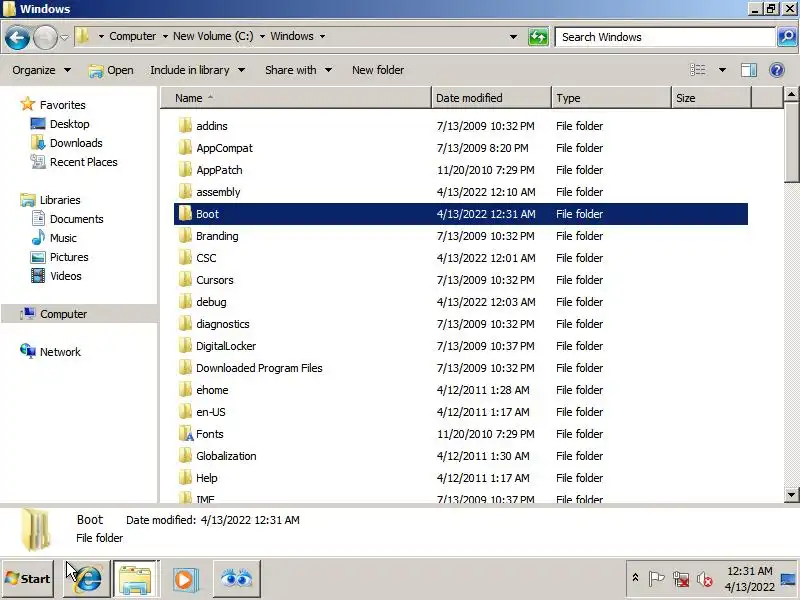Viewport: 800px width, 600px height.
Task: Select the DigitalLocker folder name
Action: tap(226, 346)
